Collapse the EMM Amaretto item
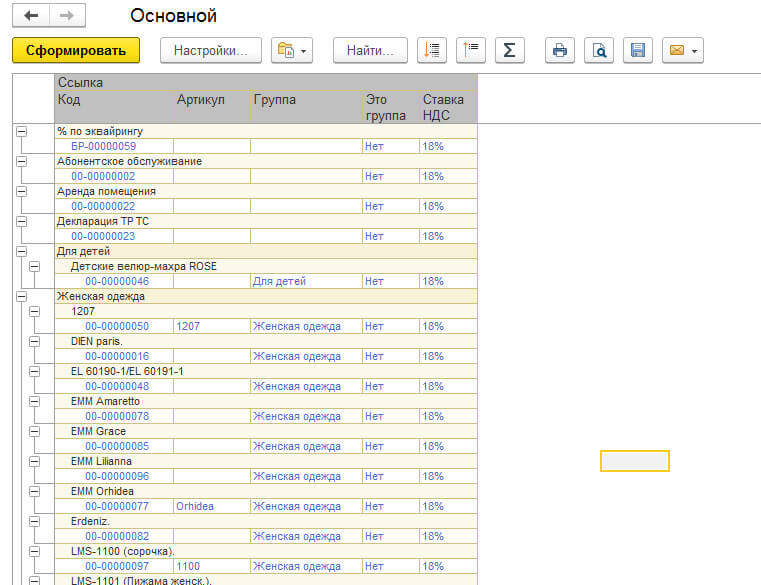Screen dimensions: 761x585 coord(35,402)
